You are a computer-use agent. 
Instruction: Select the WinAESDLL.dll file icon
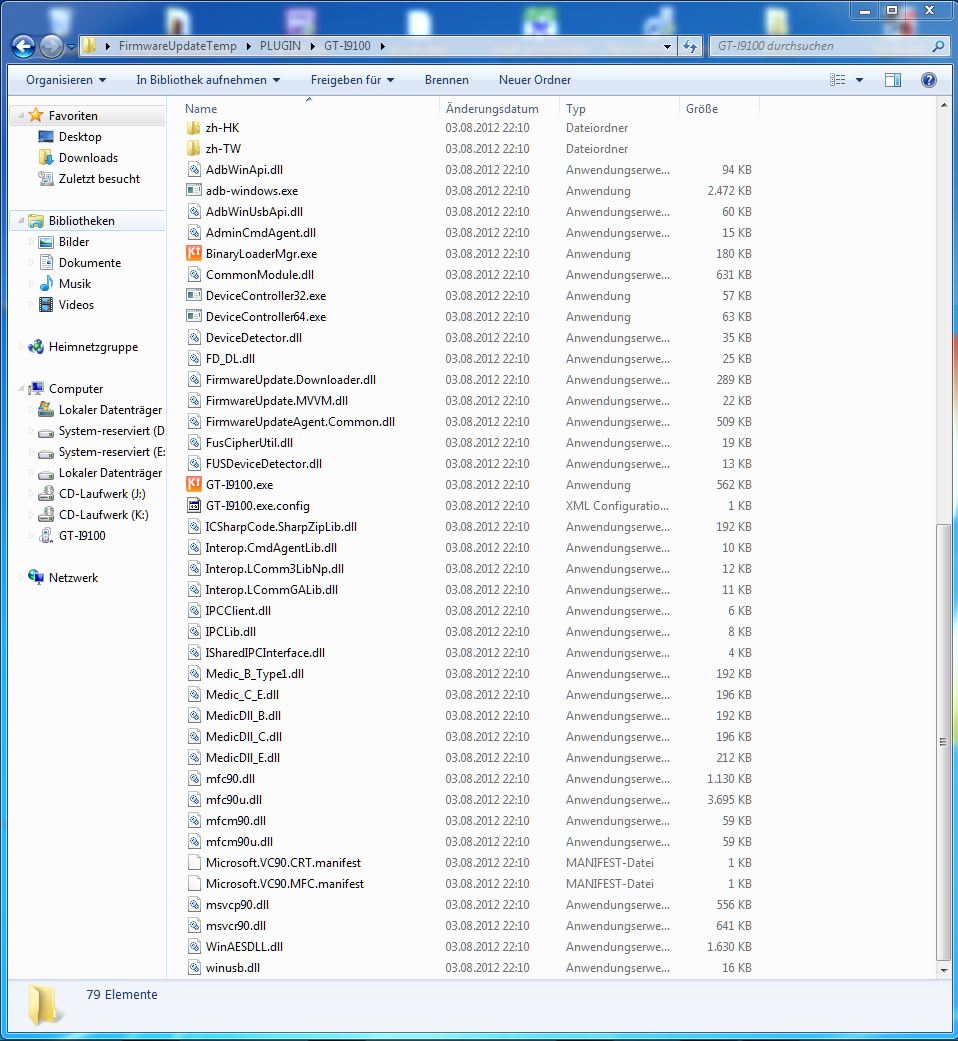tap(194, 947)
